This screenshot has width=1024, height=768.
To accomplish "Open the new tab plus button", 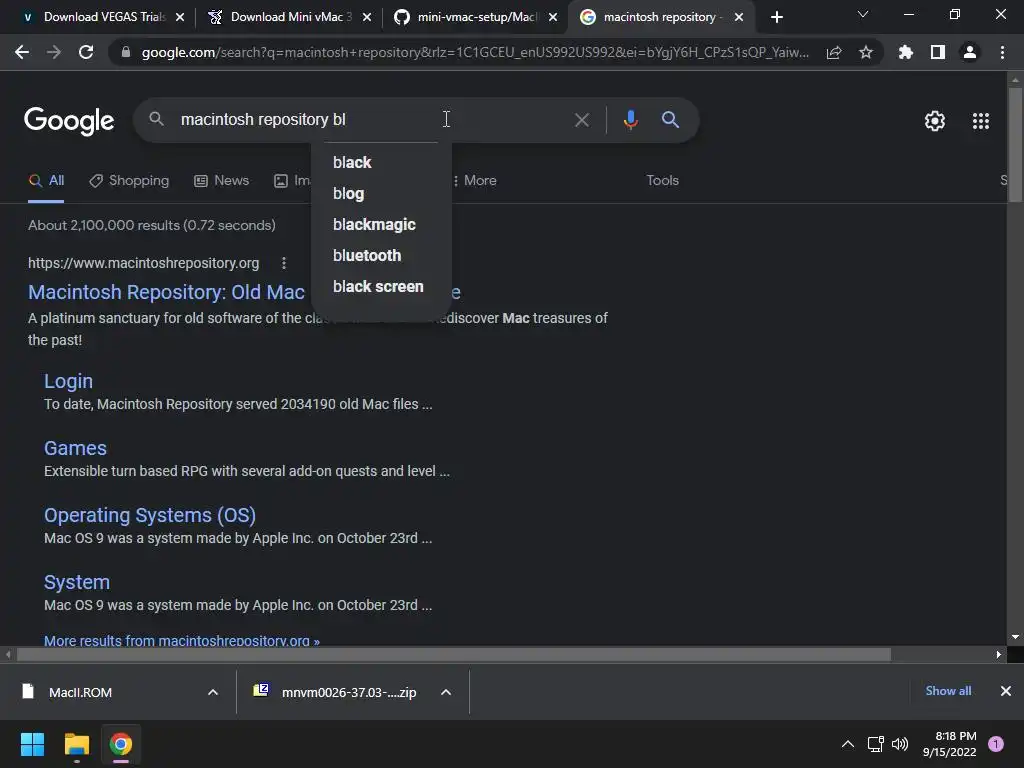I will point(776,18).
